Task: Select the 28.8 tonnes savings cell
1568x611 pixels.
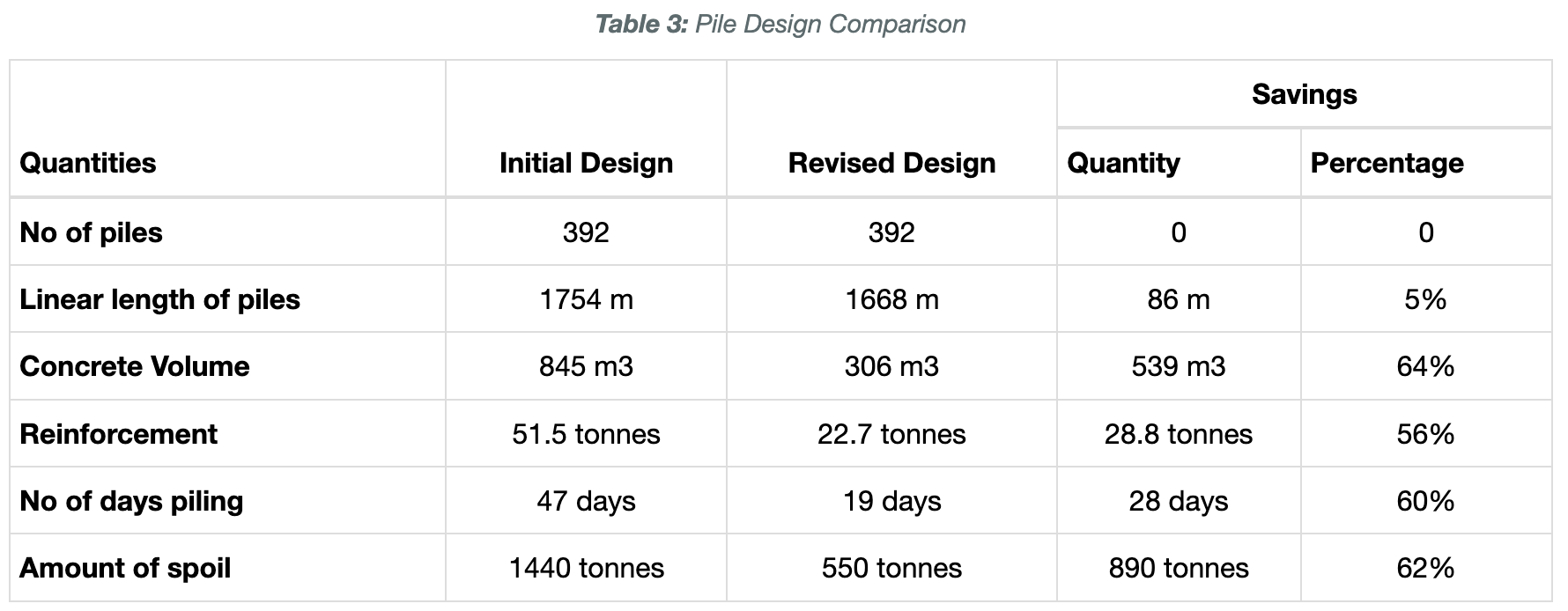Action: (1179, 434)
